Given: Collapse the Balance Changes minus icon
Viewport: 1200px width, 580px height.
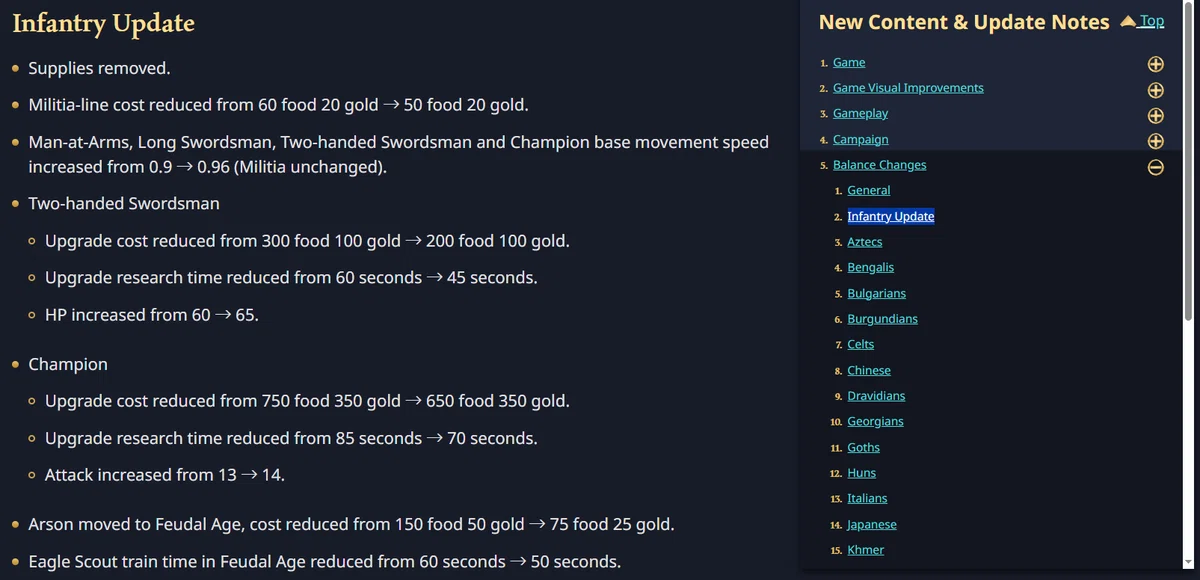Looking at the screenshot, I should (x=1155, y=167).
